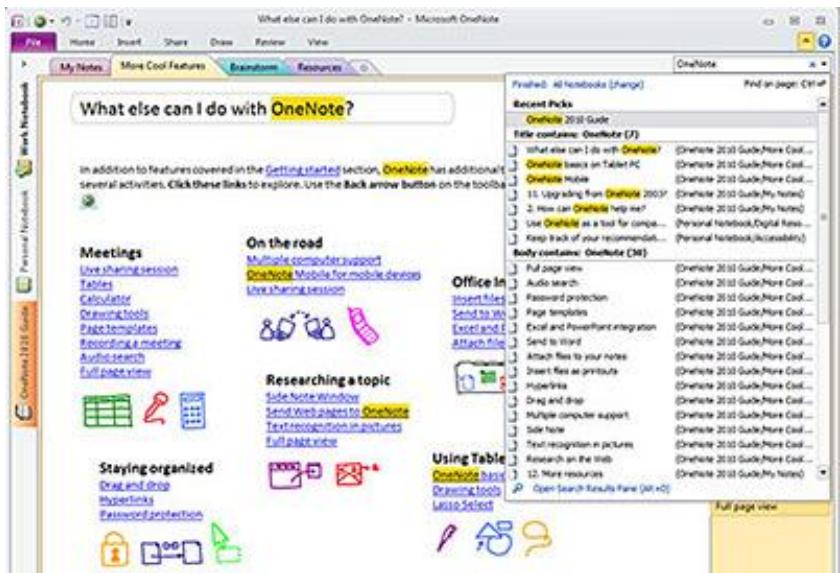Open the Drag and drop link under Staying organized
The height and width of the screenshot is (573, 840).
134,485
